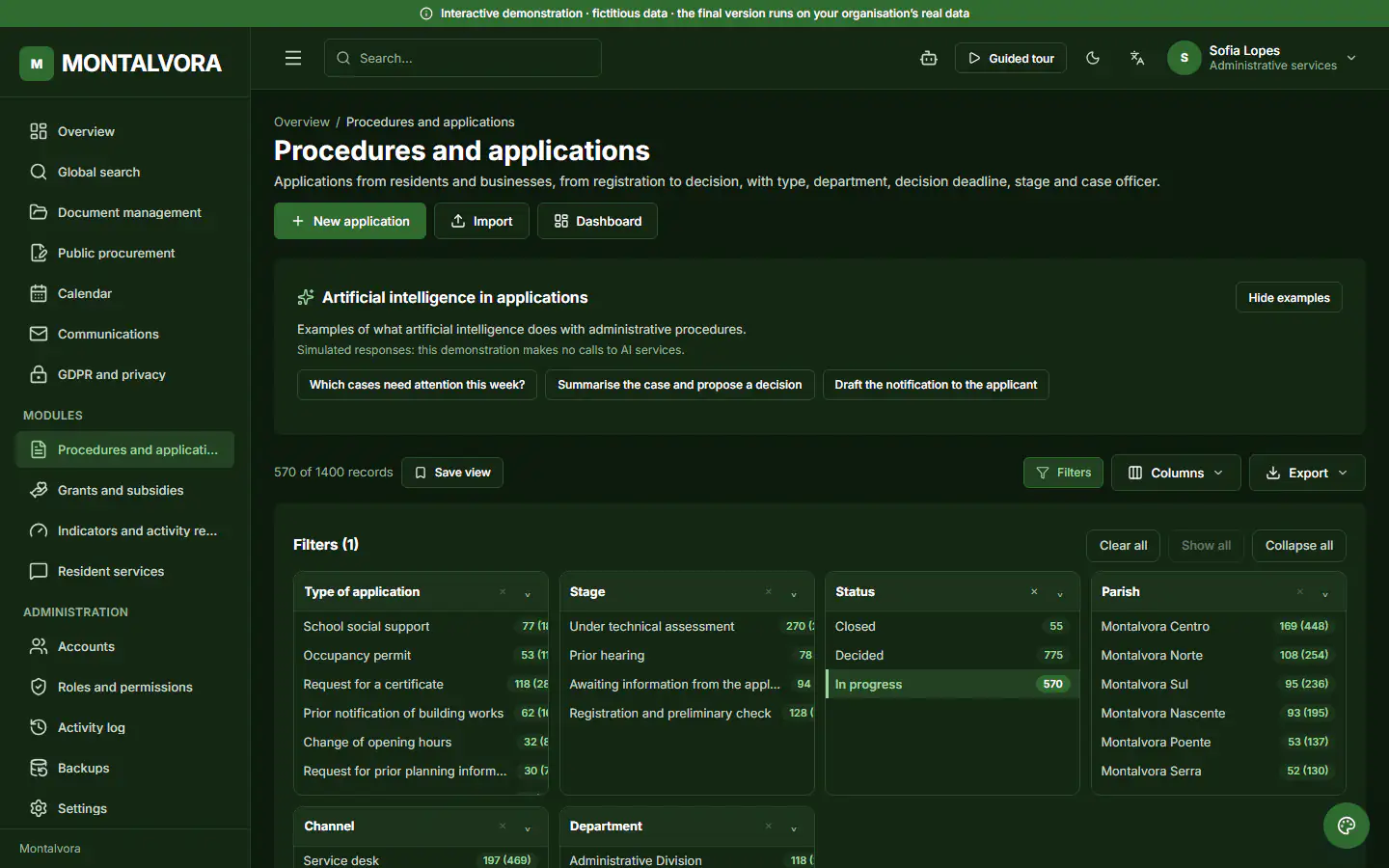Open the theme palette floating button

(x=1347, y=826)
